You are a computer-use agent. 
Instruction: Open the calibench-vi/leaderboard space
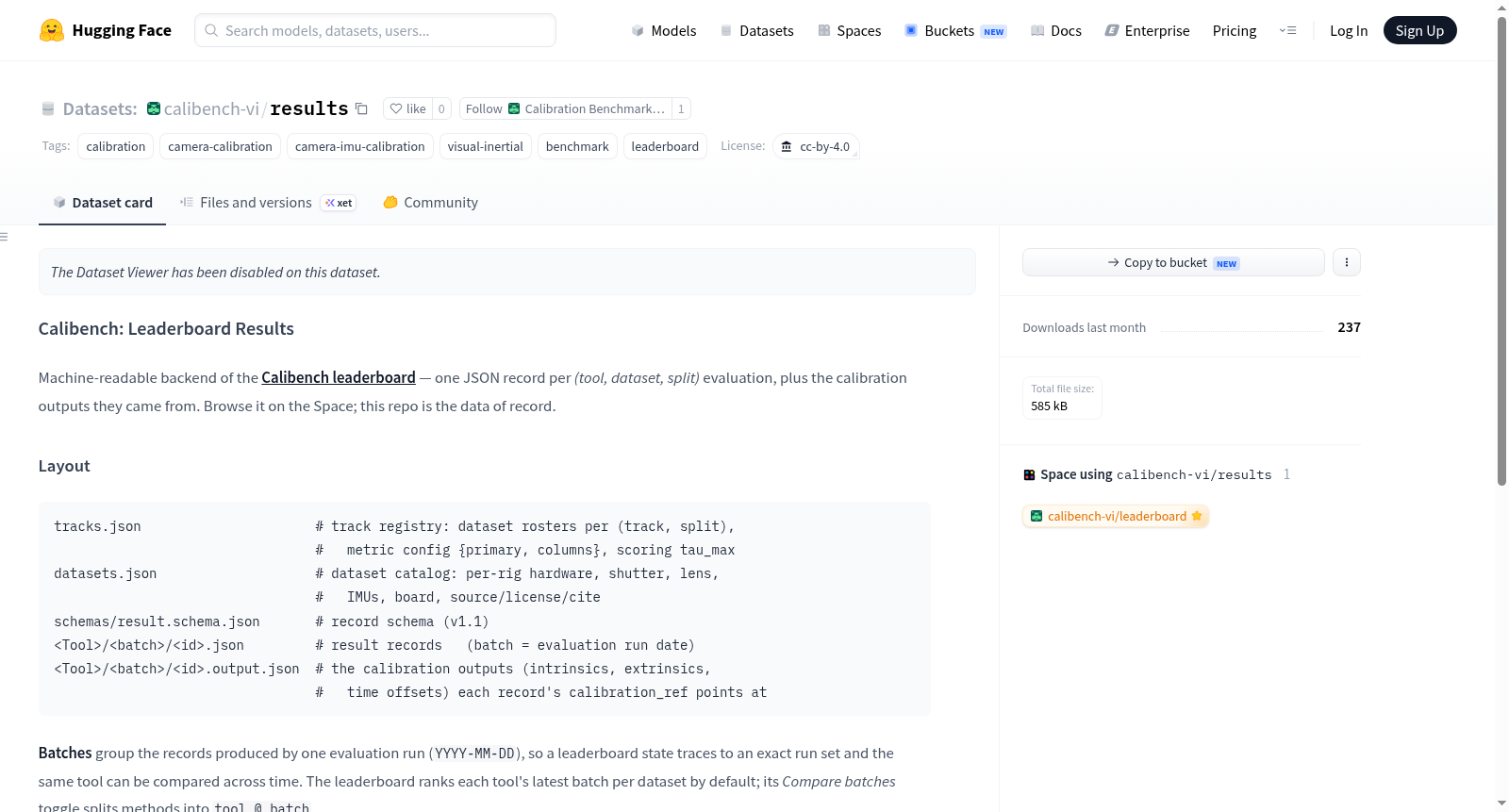tap(1116, 516)
